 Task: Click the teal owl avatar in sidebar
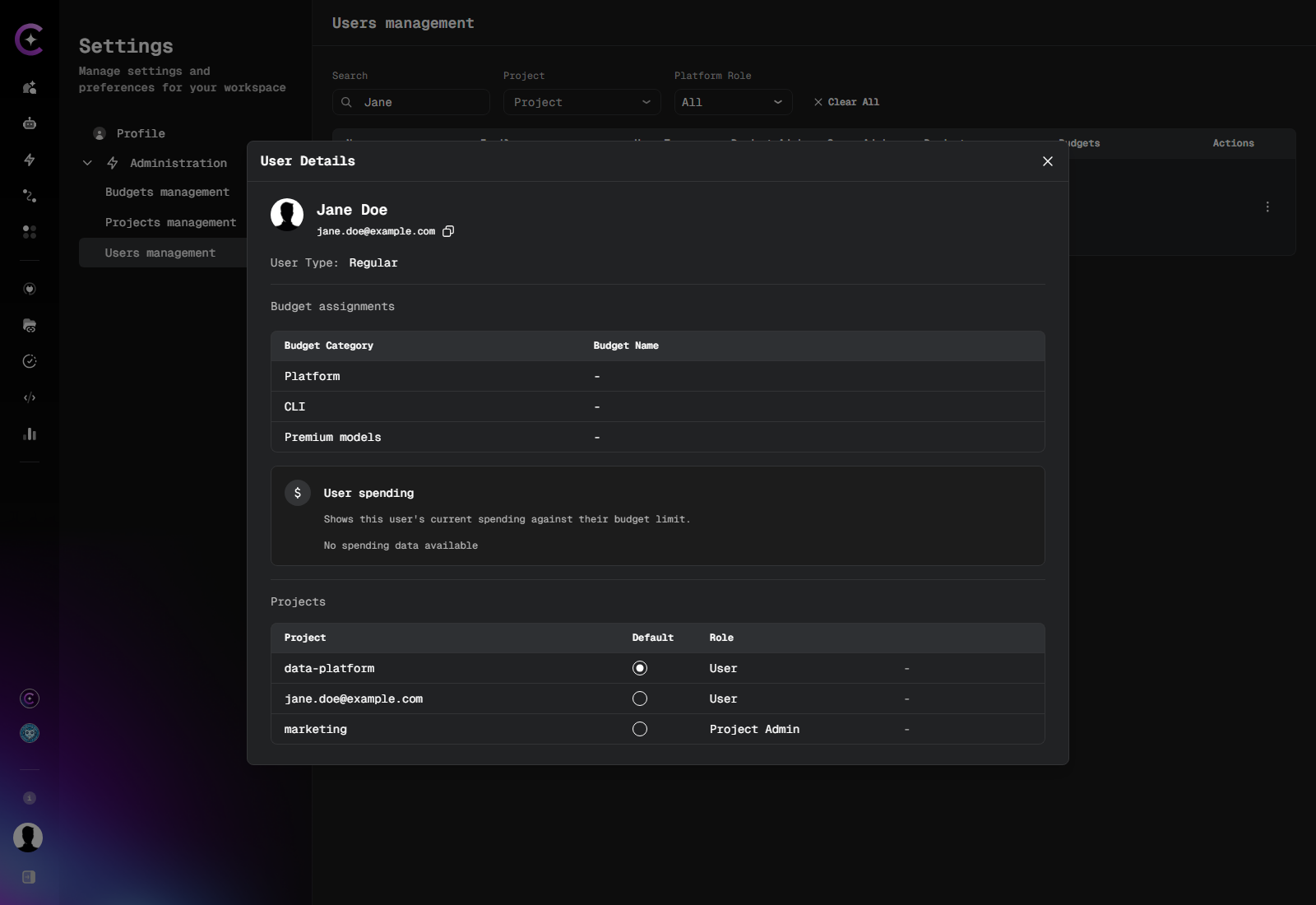(30, 733)
